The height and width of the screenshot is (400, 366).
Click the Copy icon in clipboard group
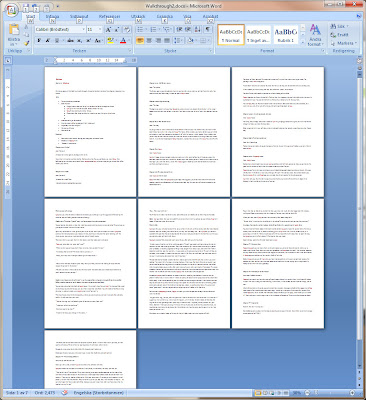click(27, 35)
